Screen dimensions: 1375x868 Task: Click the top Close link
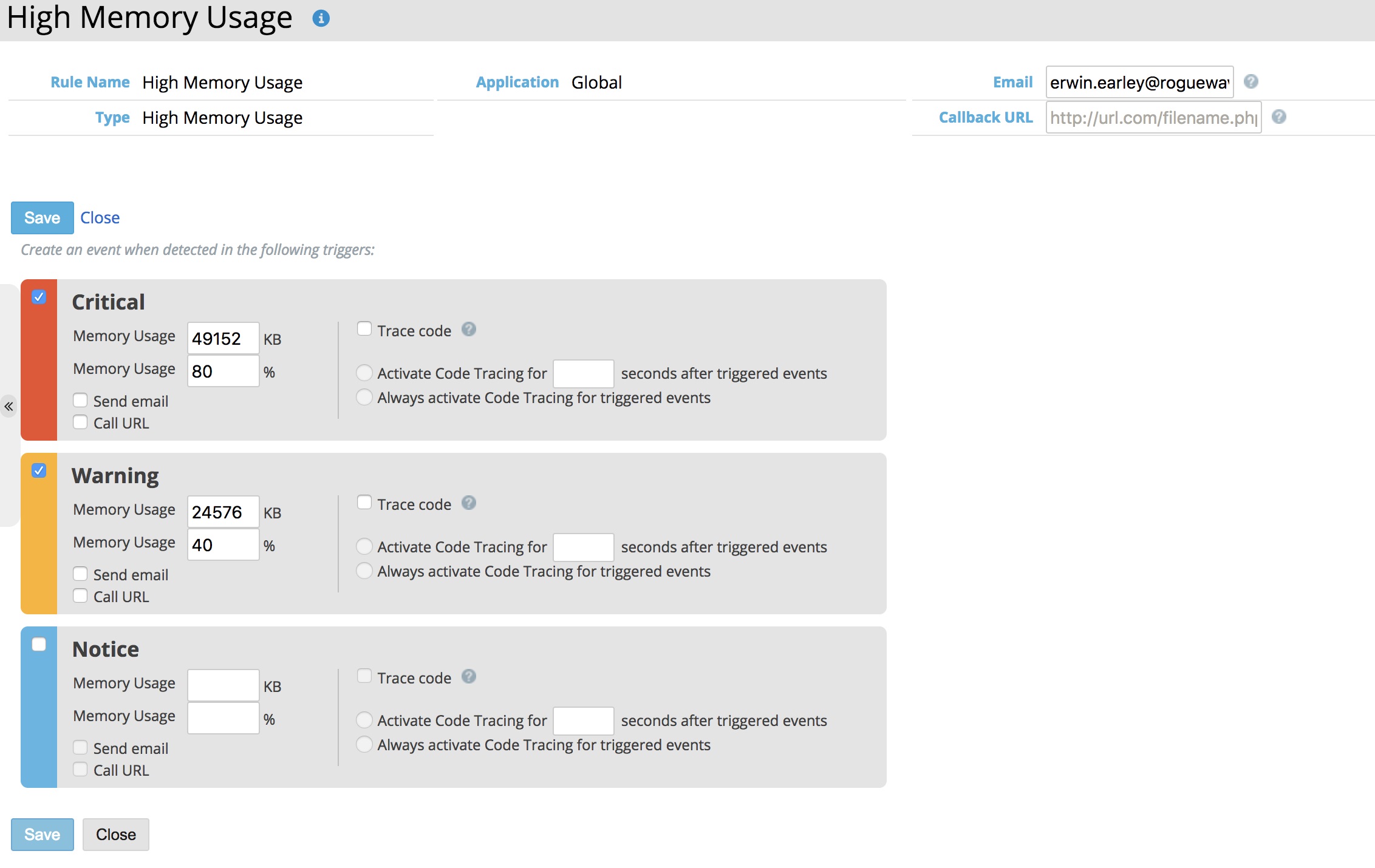(100, 218)
